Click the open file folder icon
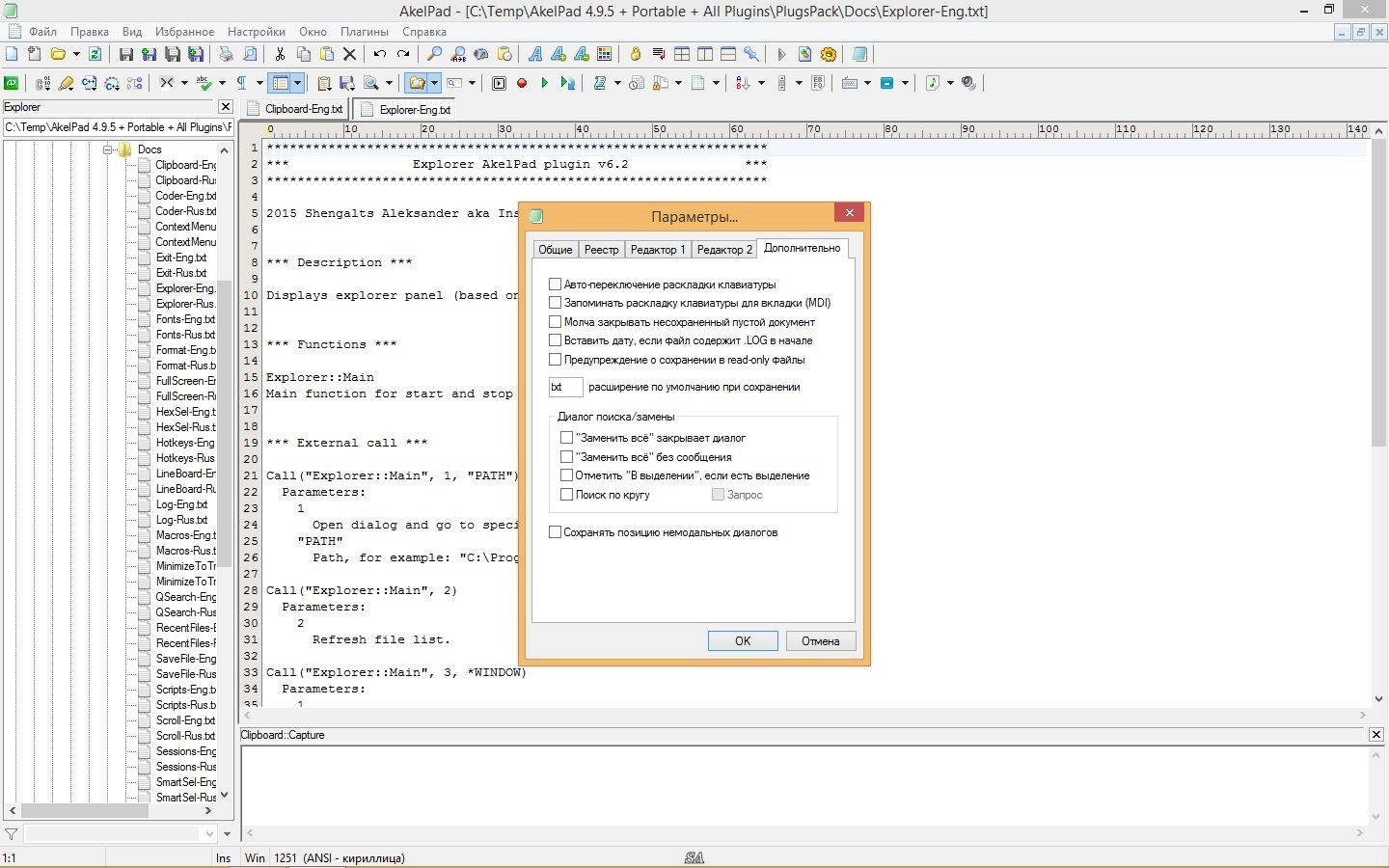Screen dimensions: 1389x868 click(x=58, y=55)
